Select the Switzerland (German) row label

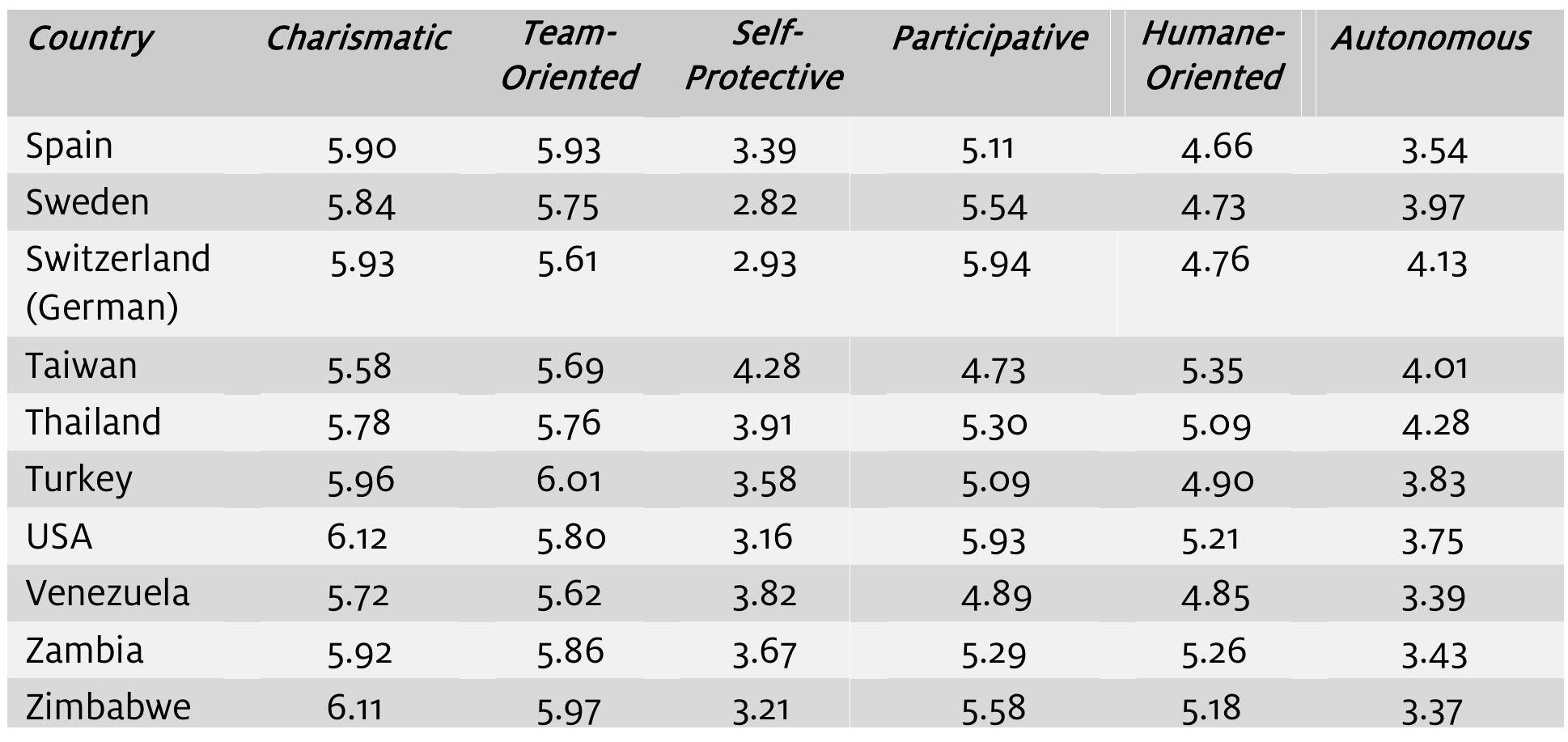click(117, 282)
